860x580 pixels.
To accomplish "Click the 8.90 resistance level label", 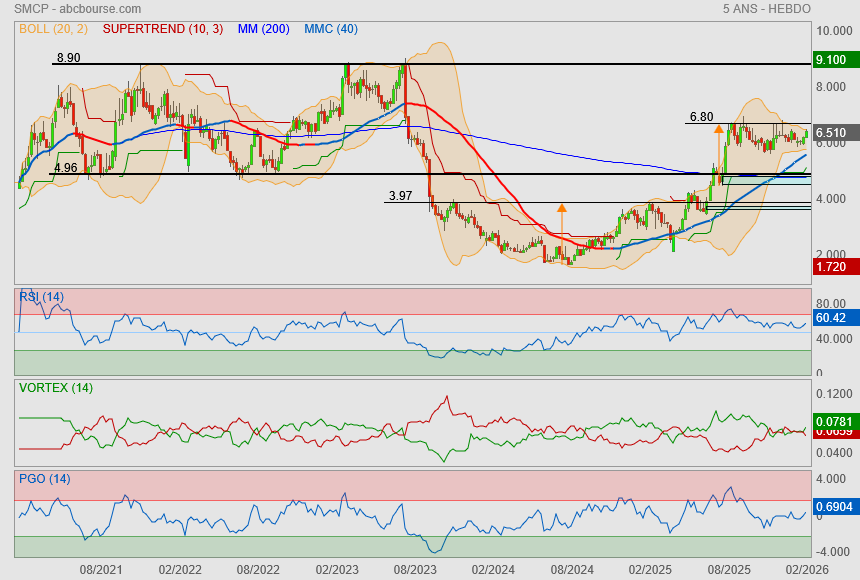I will (x=68, y=58).
